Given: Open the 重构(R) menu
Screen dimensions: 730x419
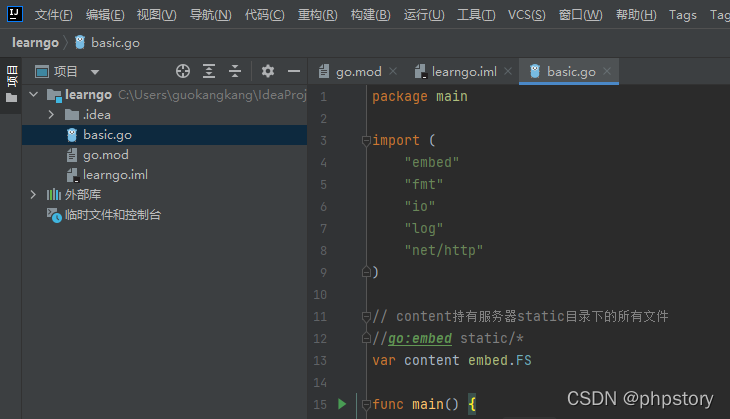Looking at the screenshot, I should 318,15.
